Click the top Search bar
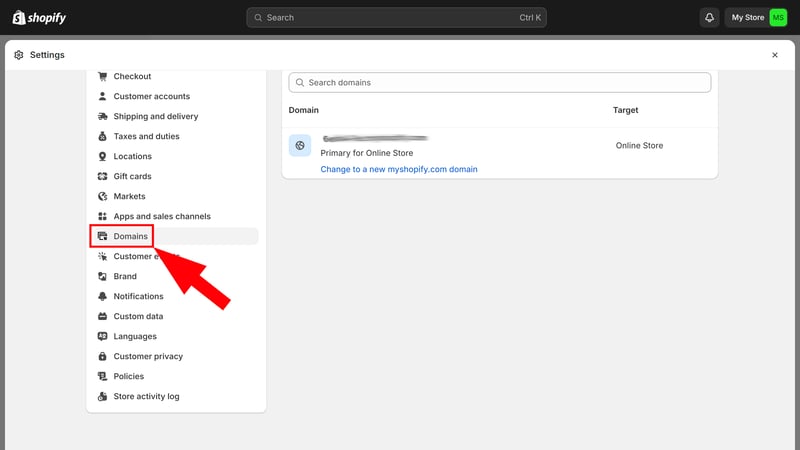800x450 pixels. click(396, 17)
